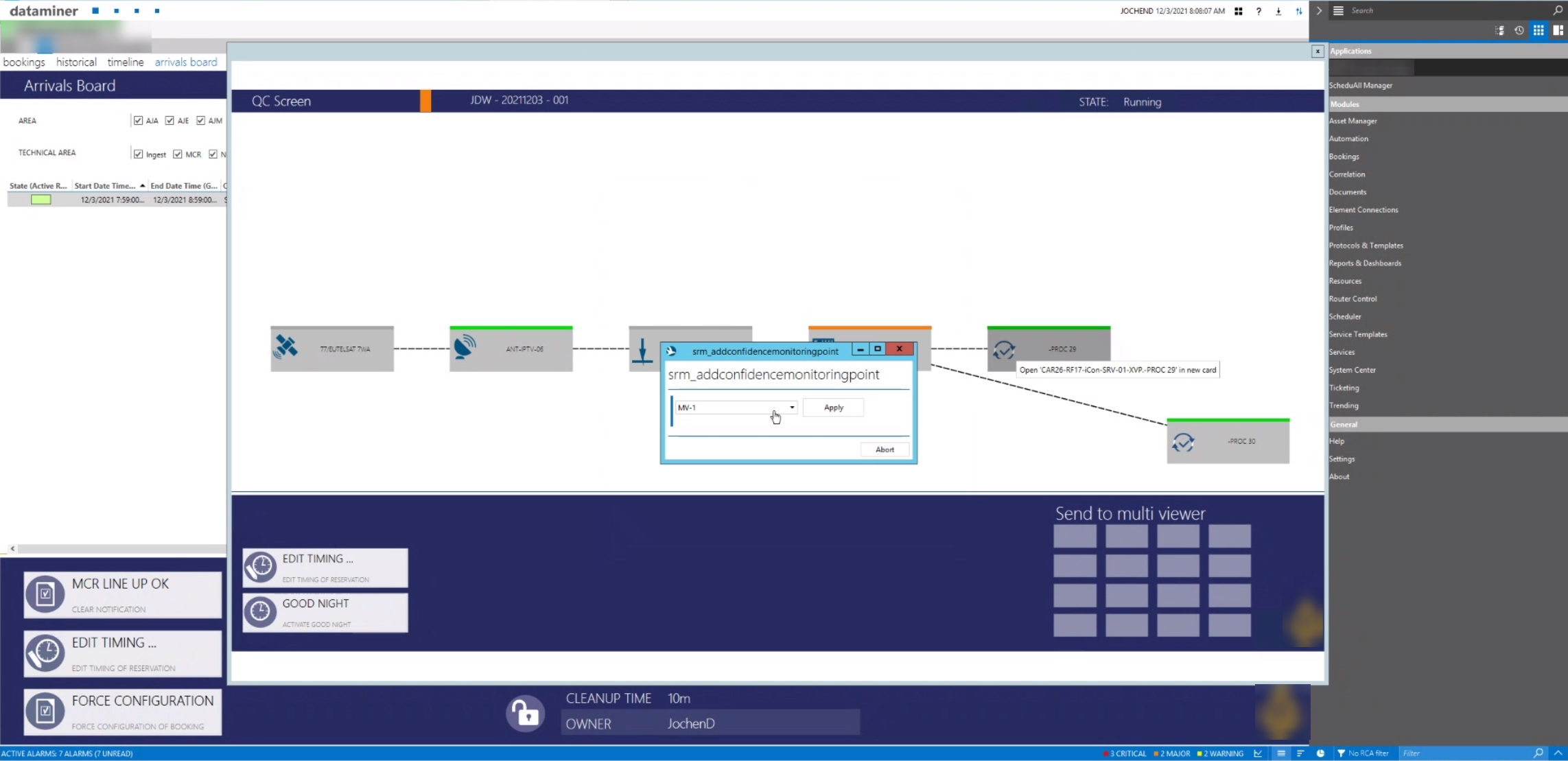Click Apply in the confidence monitoring dialog
This screenshot has height=761, width=1568.
click(833, 408)
